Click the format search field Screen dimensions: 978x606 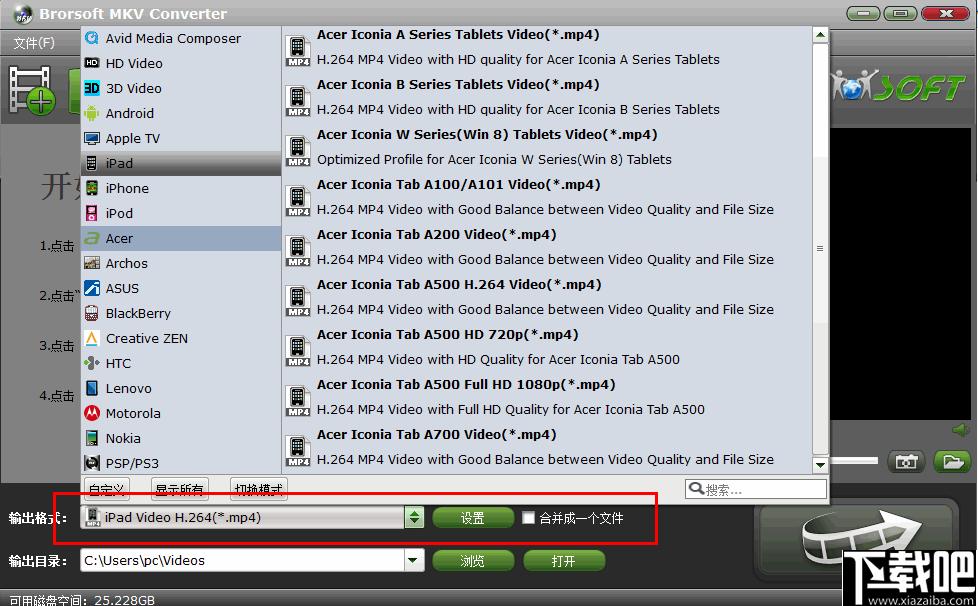756,489
